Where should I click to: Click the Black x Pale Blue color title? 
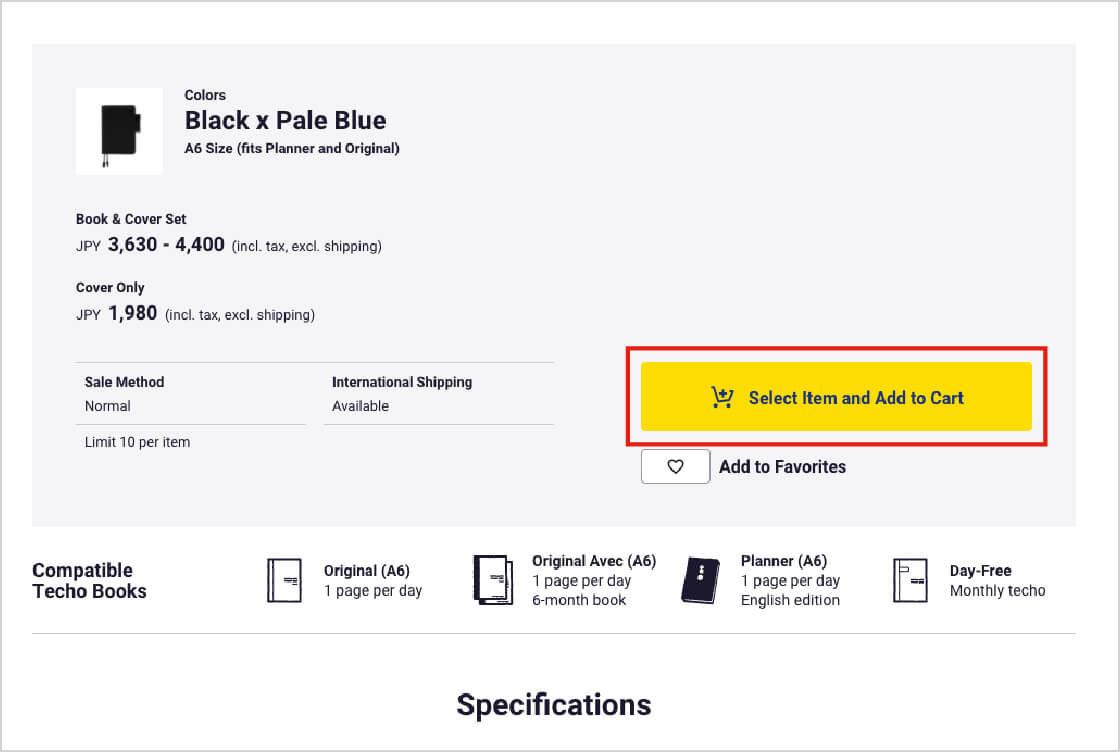tap(285, 120)
